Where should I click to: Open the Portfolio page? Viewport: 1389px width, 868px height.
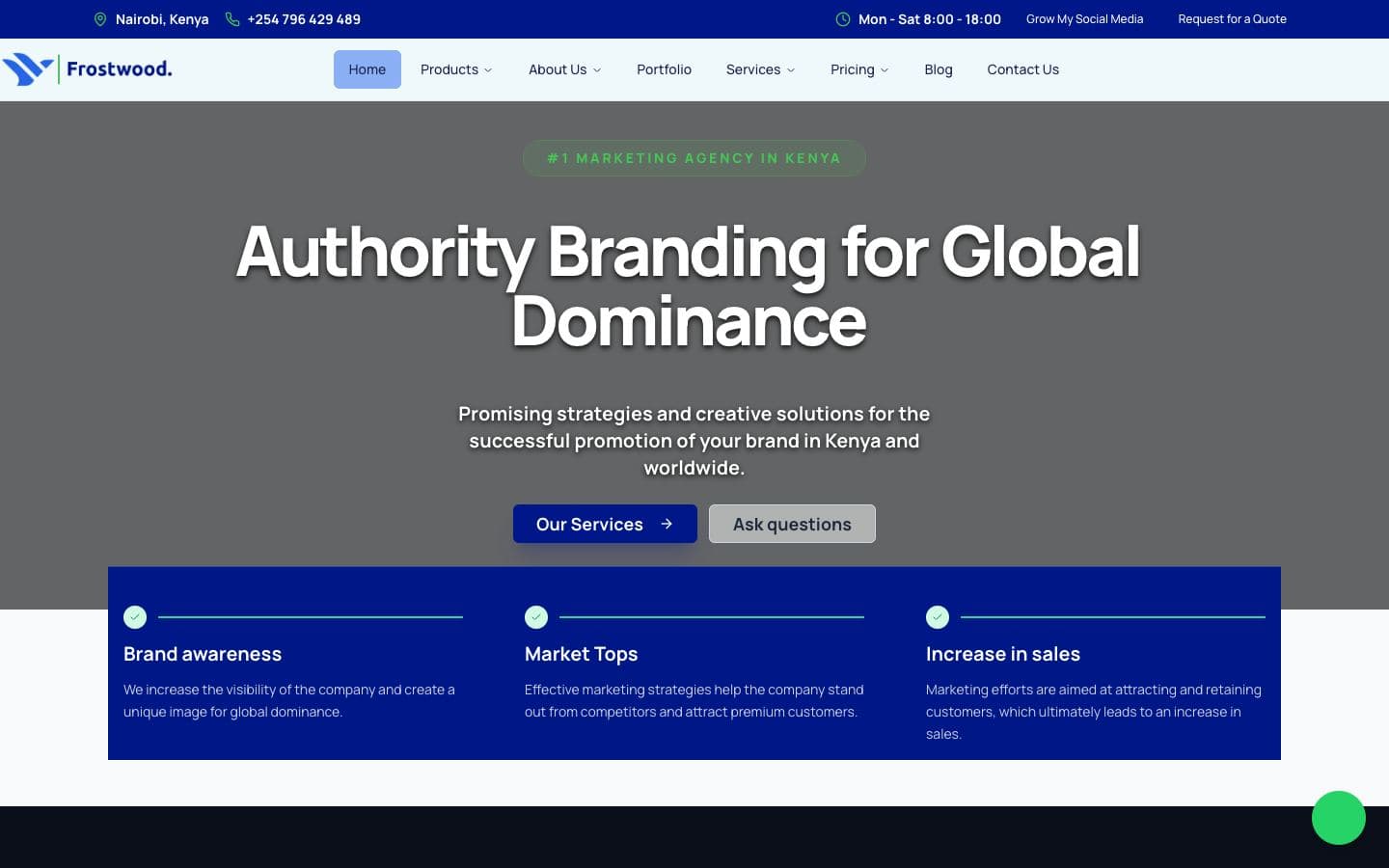click(x=664, y=69)
